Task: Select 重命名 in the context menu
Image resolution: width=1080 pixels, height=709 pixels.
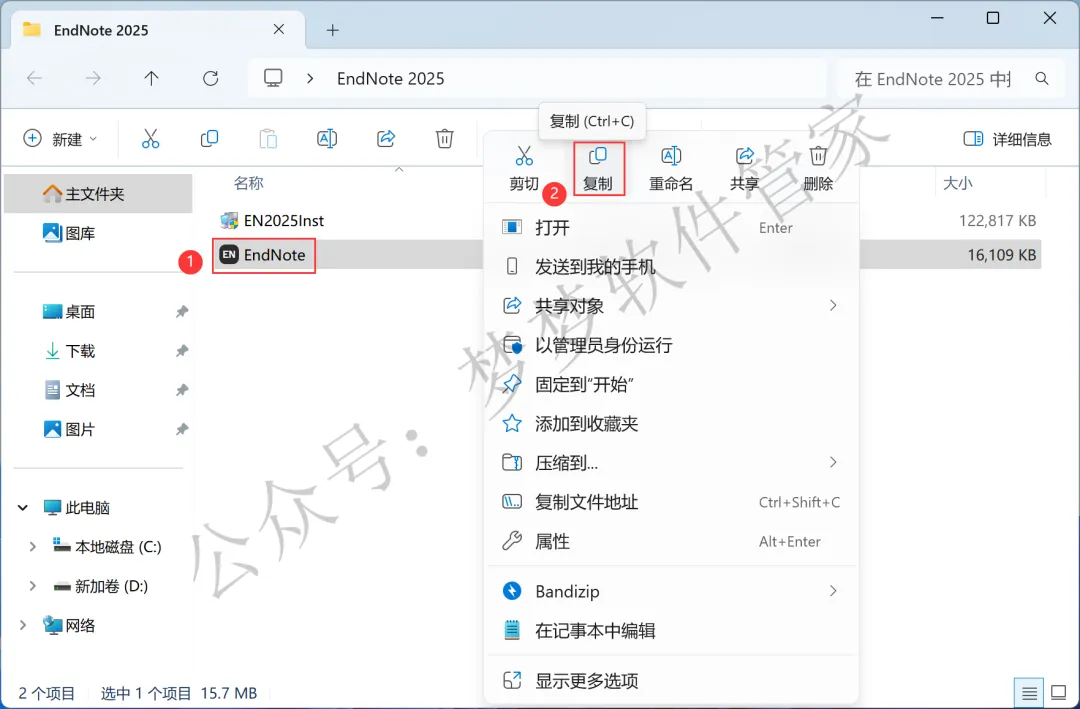Action: point(671,169)
